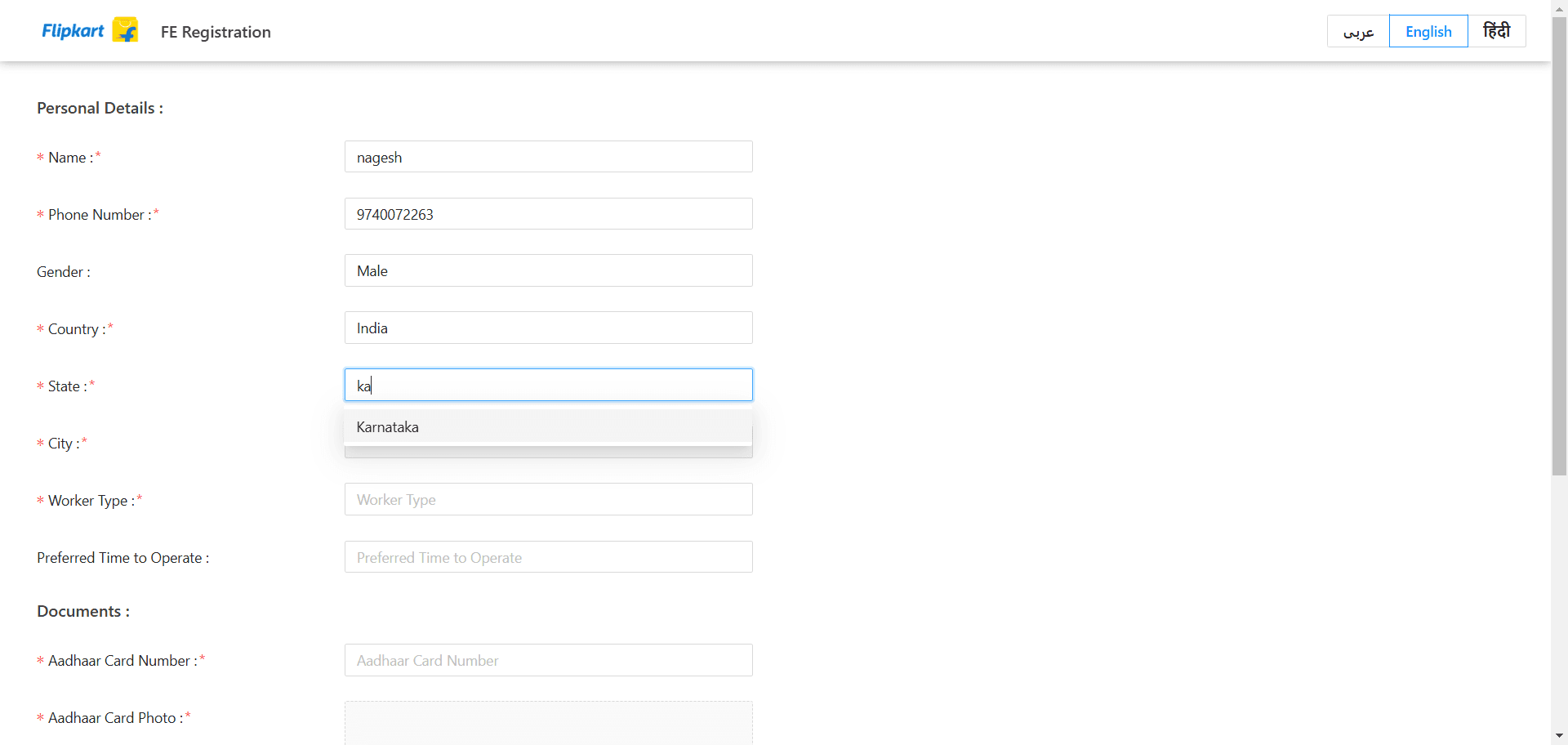Click the State field label

point(65,386)
